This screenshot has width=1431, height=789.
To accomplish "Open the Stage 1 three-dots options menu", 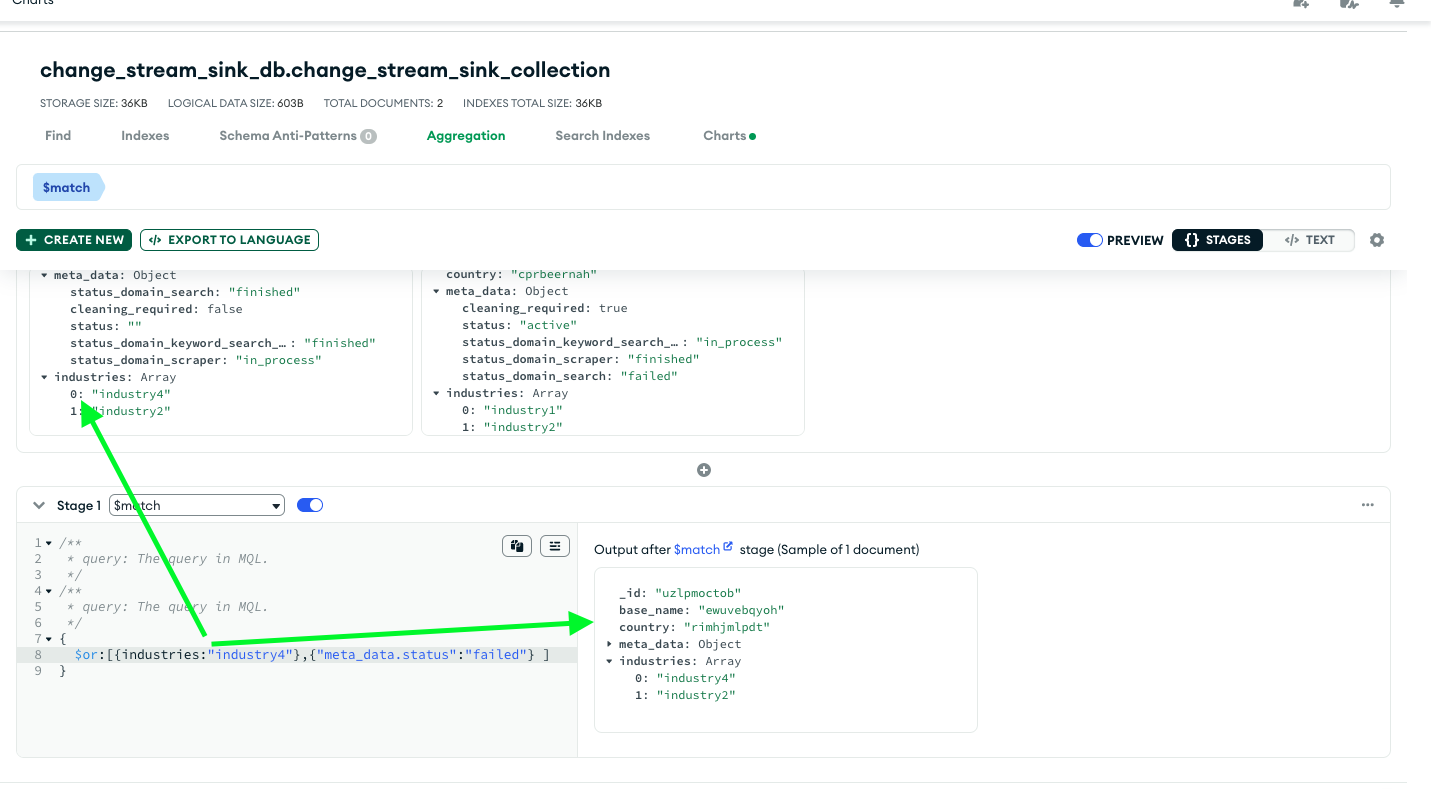I will click(1367, 505).
